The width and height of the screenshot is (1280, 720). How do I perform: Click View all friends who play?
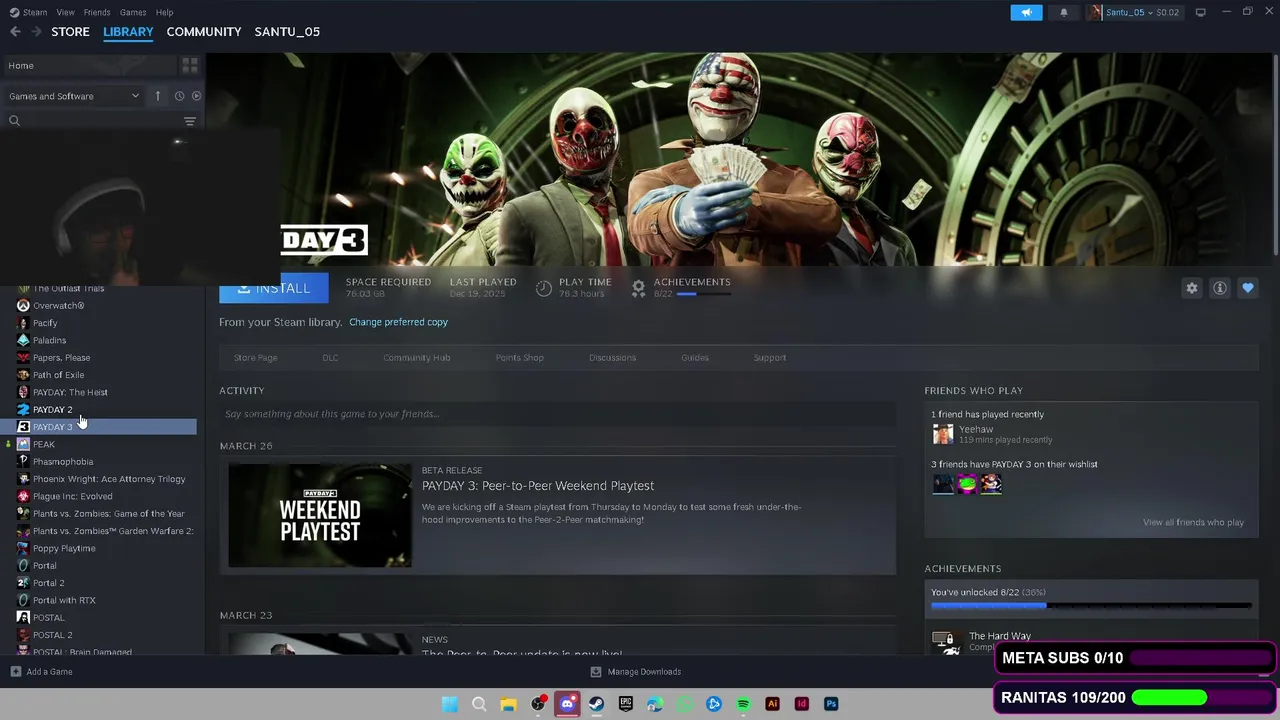coord(1193,522)
